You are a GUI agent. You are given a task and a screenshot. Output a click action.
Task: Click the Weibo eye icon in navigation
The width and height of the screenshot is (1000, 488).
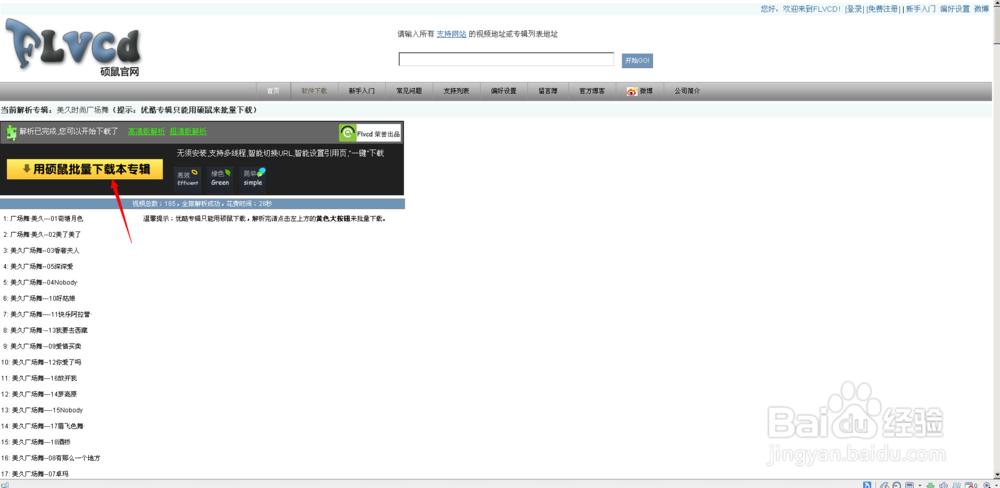632,91
